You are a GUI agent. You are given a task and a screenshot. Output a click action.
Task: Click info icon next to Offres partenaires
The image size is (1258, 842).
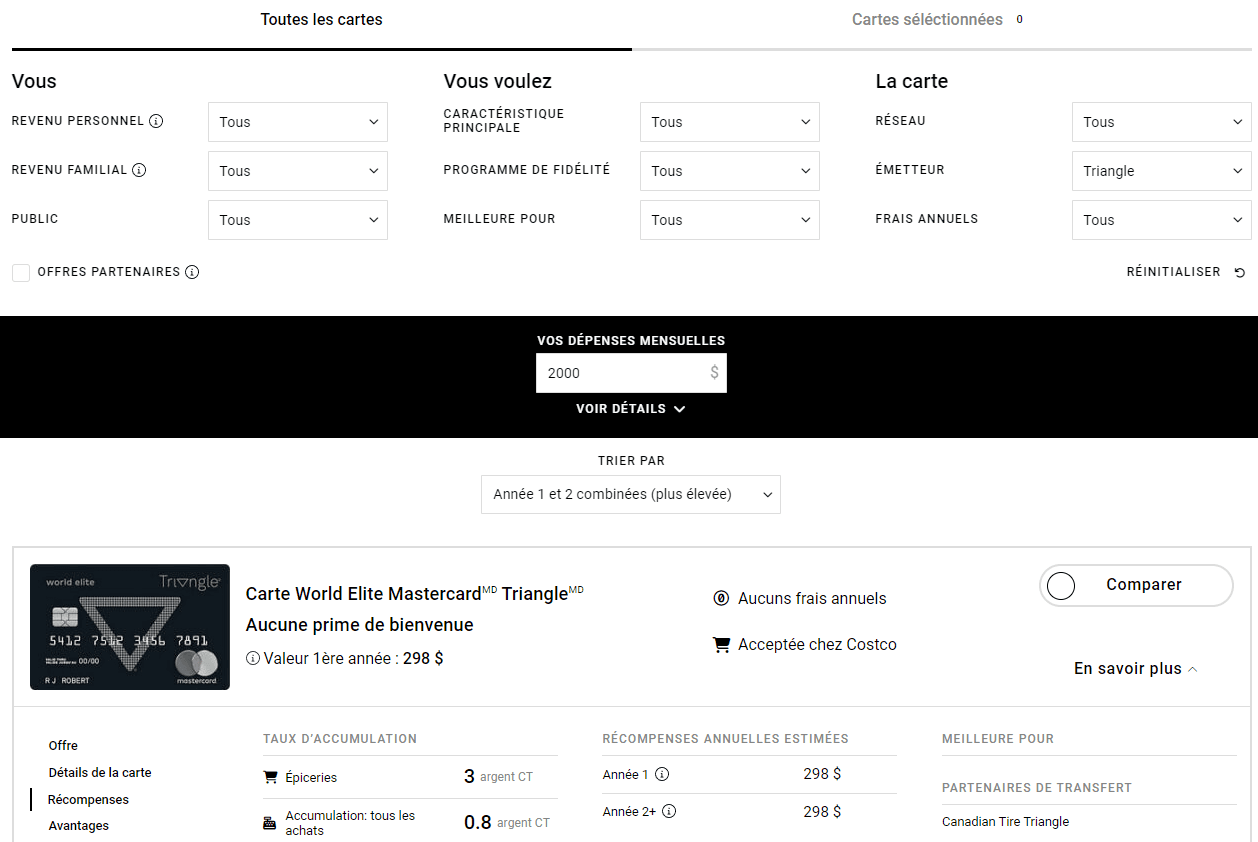(192, 272)
